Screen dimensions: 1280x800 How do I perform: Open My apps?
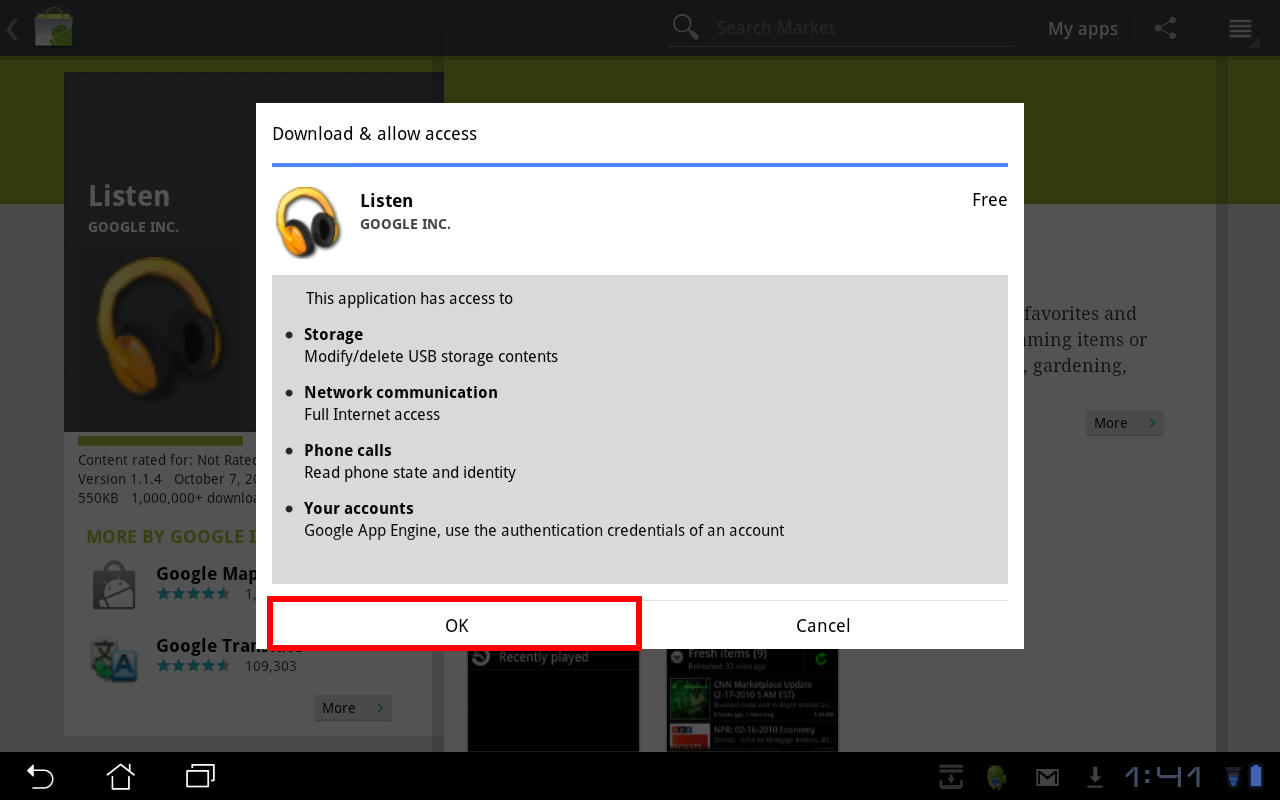click(x=1082, y=29)
